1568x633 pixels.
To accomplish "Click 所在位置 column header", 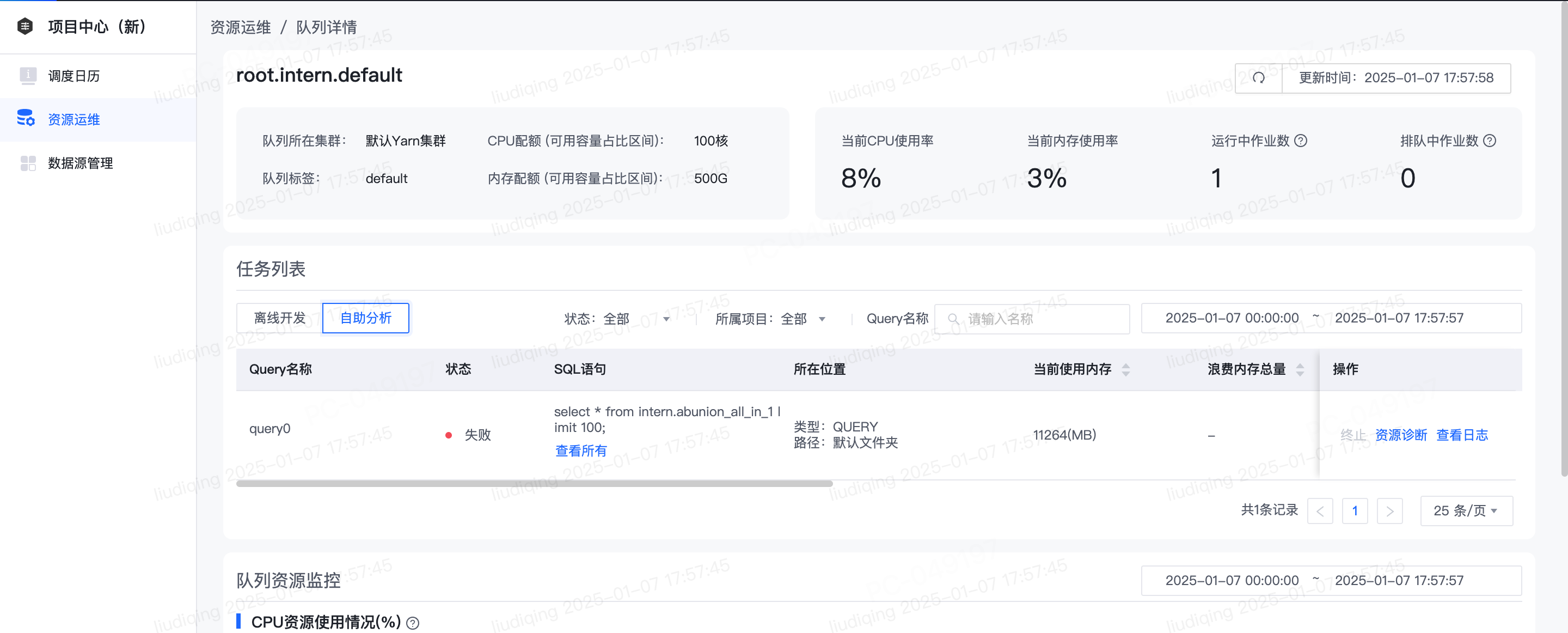I will click(x=819, y=369).
